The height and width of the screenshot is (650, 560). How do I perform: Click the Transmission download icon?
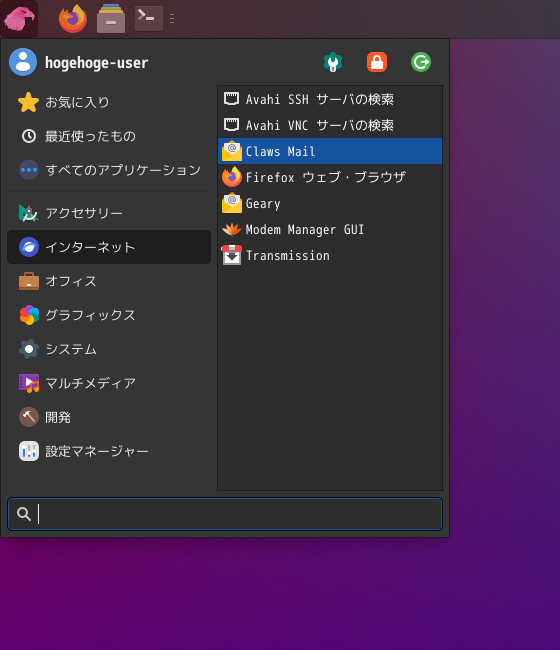(232, 255)
